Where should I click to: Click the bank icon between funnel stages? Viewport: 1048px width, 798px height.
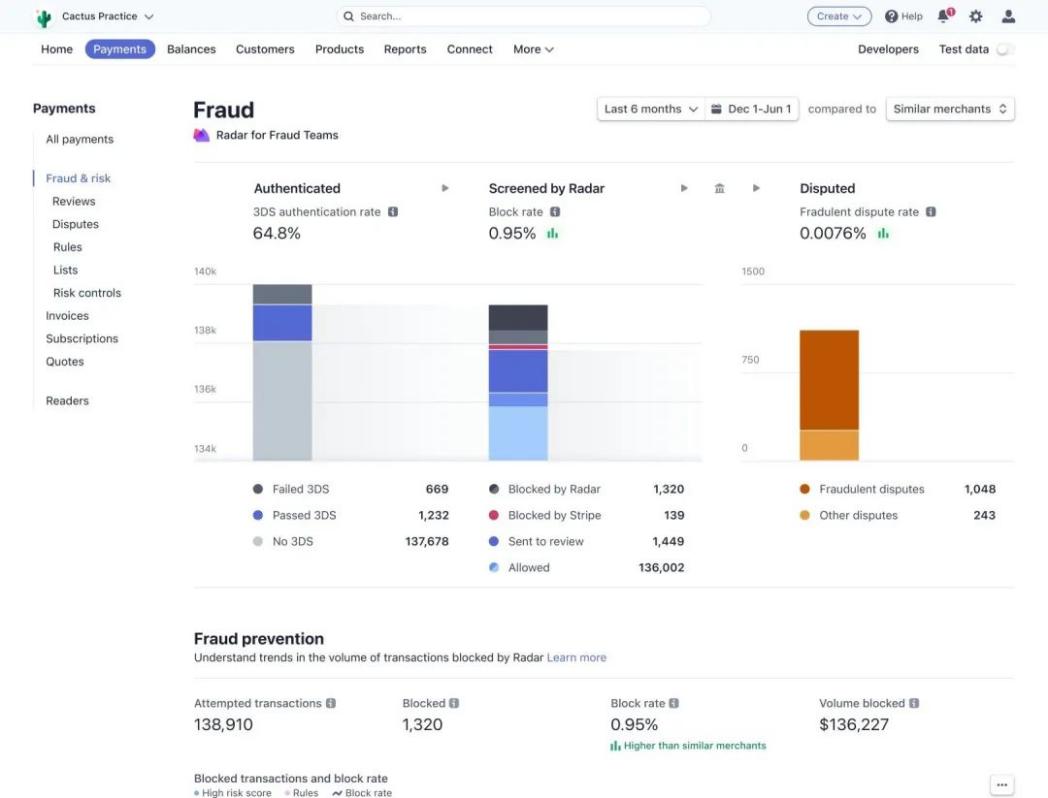tap(719, 187)
